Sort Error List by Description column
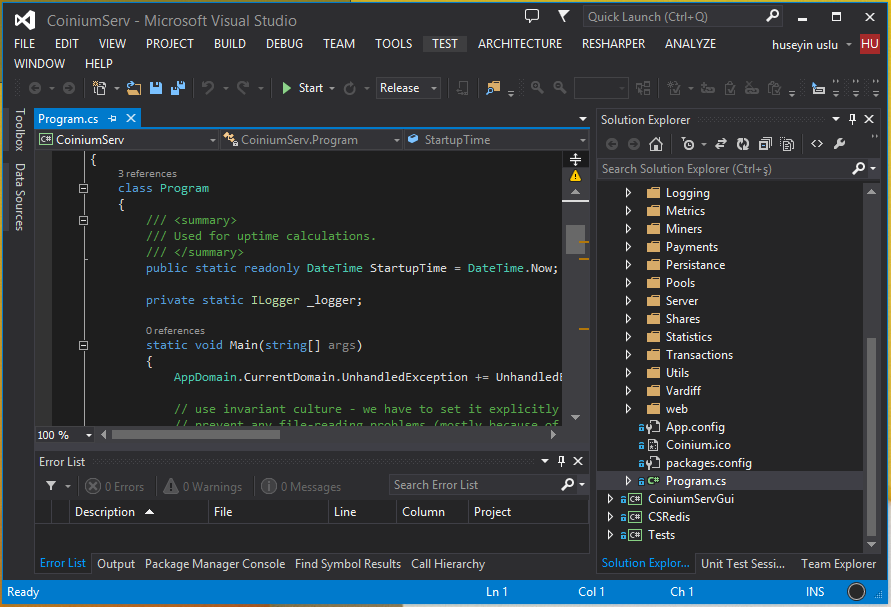The image size is (891, 607). (105, 512)
